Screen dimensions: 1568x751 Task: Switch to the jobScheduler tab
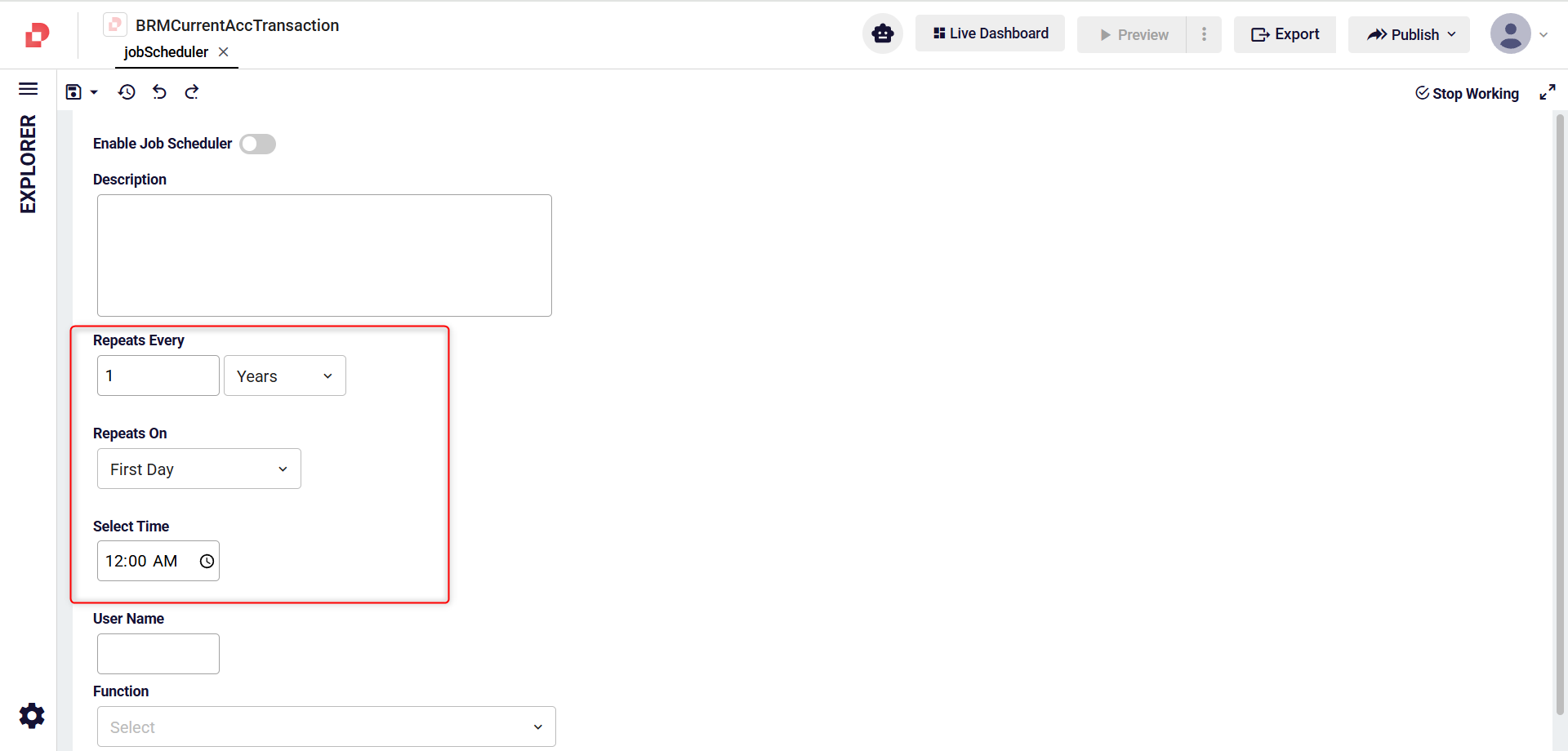tap(166, 52)
